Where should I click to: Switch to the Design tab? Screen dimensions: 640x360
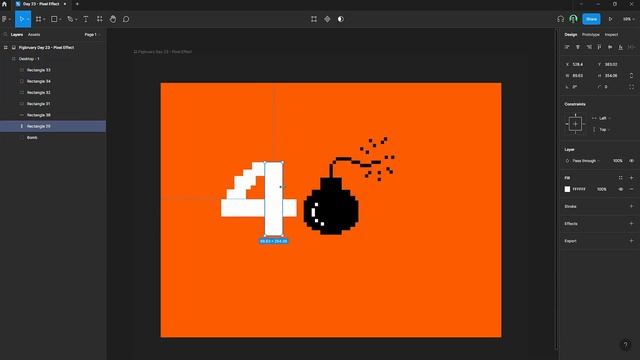click(571, 35)
